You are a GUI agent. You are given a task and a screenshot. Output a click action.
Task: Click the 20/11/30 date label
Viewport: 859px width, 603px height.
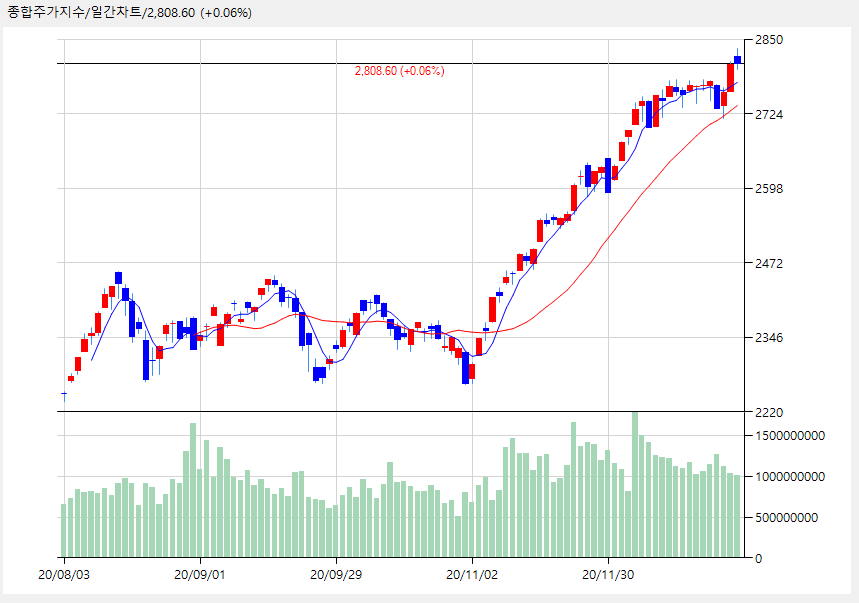(608, 575)
